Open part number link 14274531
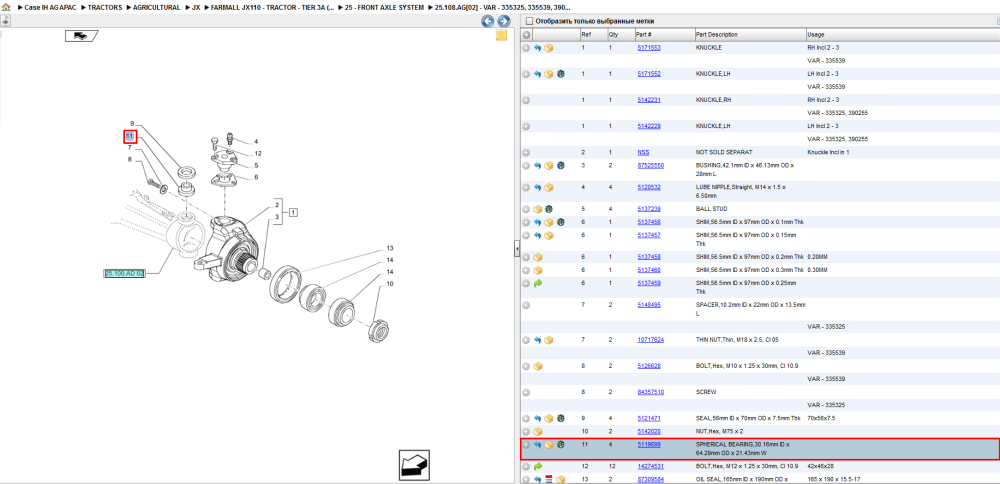The width and height of the screenshot is (1000, 484). [651, 466]
